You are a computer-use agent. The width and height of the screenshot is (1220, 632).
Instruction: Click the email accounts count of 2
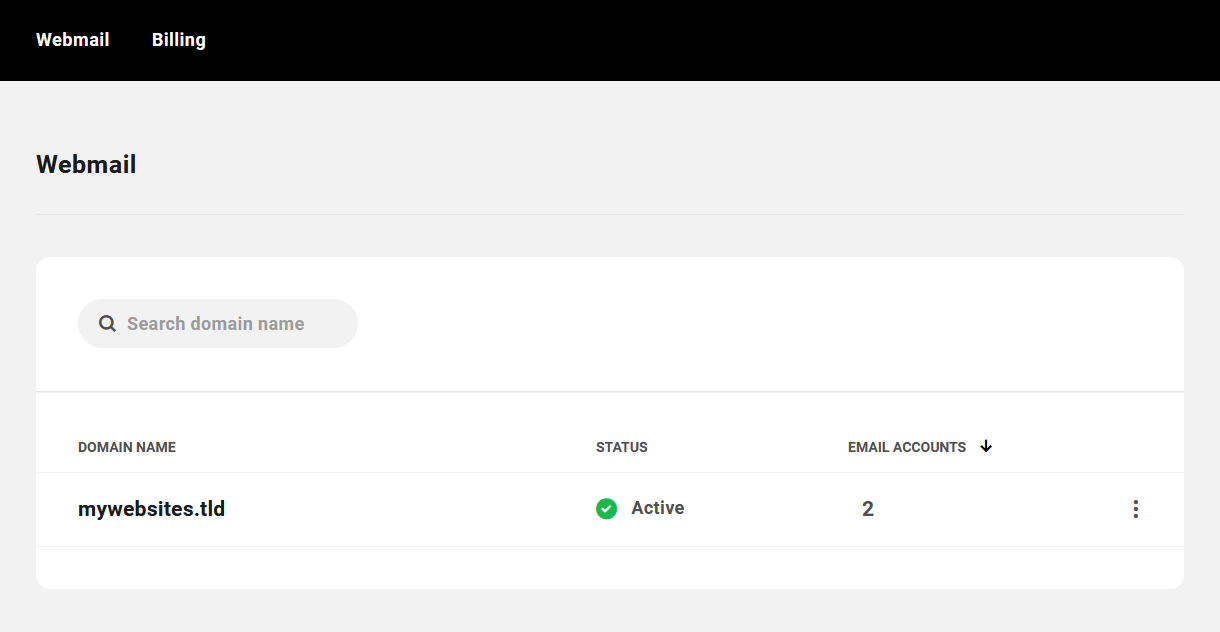coord(867,508)
